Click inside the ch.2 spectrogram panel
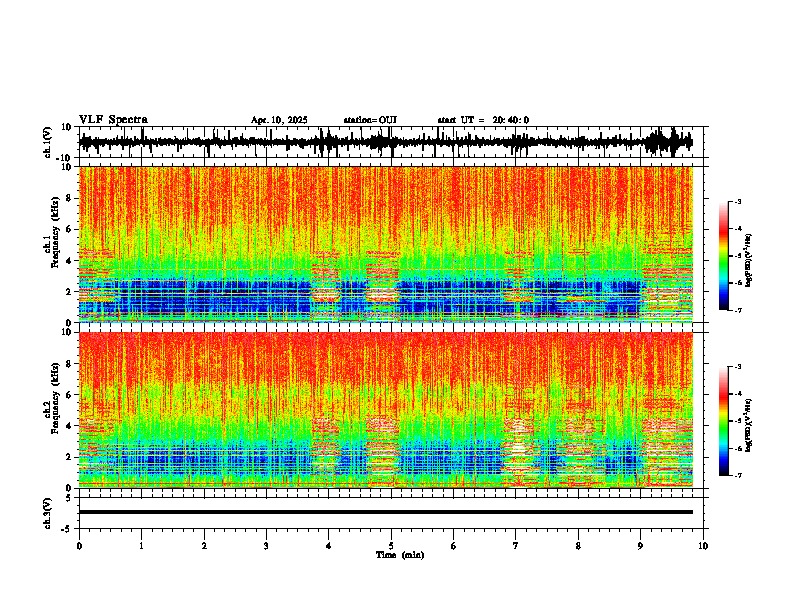Image resolution: width=792 pixels, height=612 pixels. point(385,410)
